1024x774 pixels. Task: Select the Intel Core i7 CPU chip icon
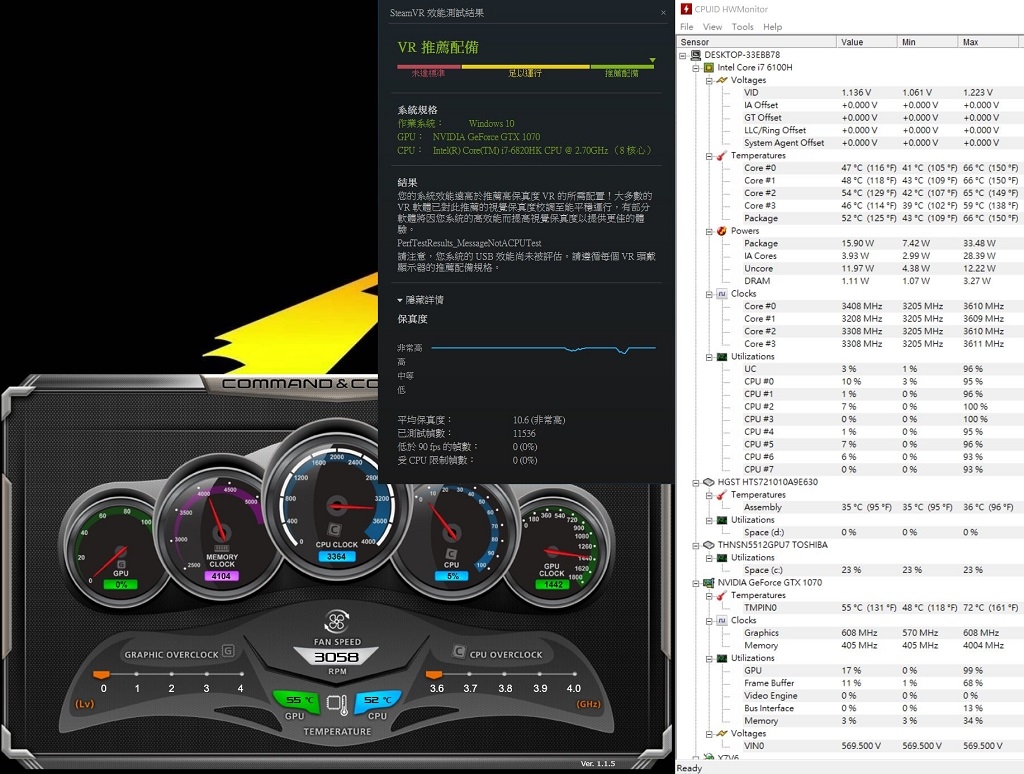click(x=709, y=67)
